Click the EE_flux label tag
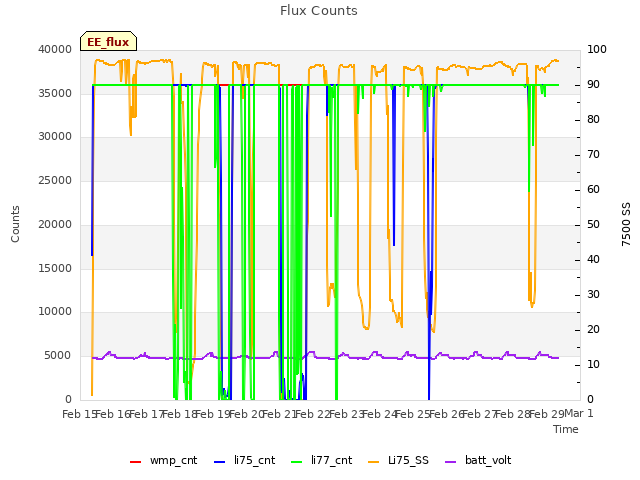Screen dimensions: 640x480 (108, 41)
